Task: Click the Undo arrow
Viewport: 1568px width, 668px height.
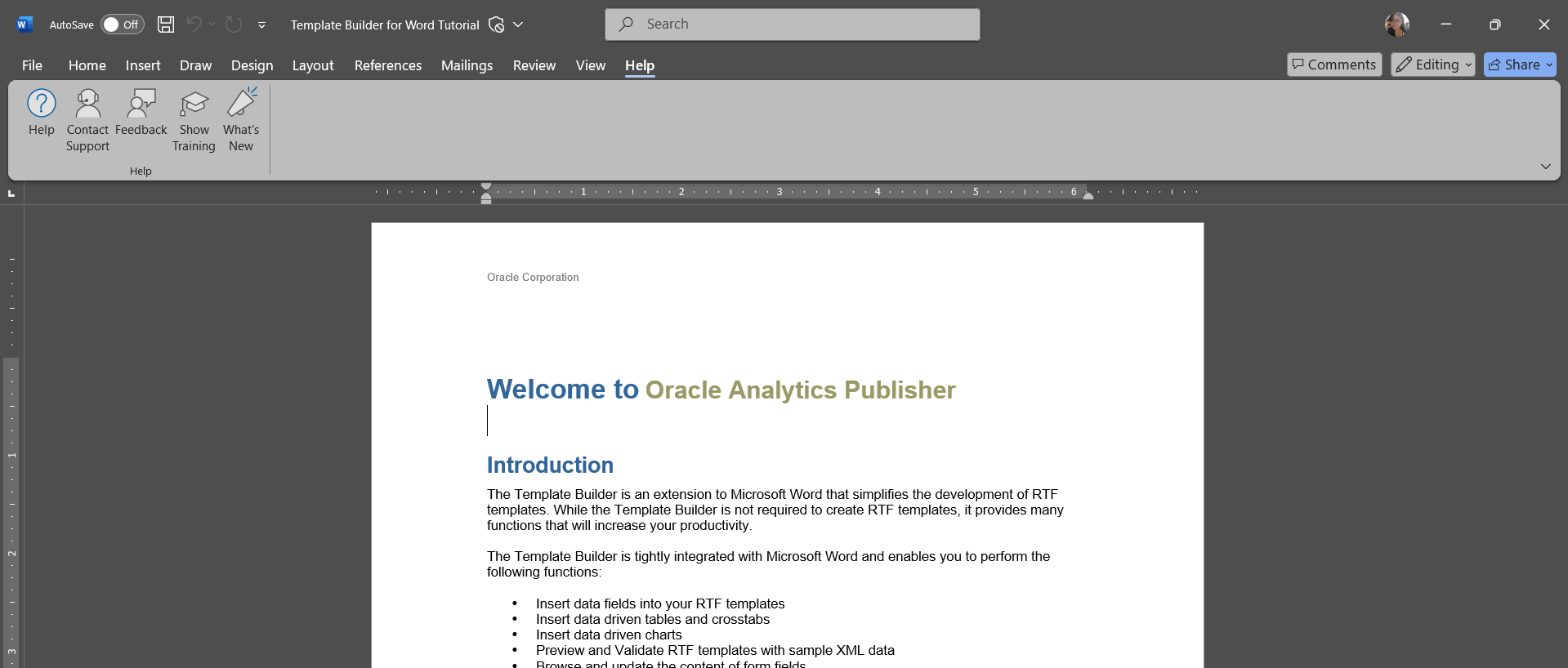Action: pos(194,24)
